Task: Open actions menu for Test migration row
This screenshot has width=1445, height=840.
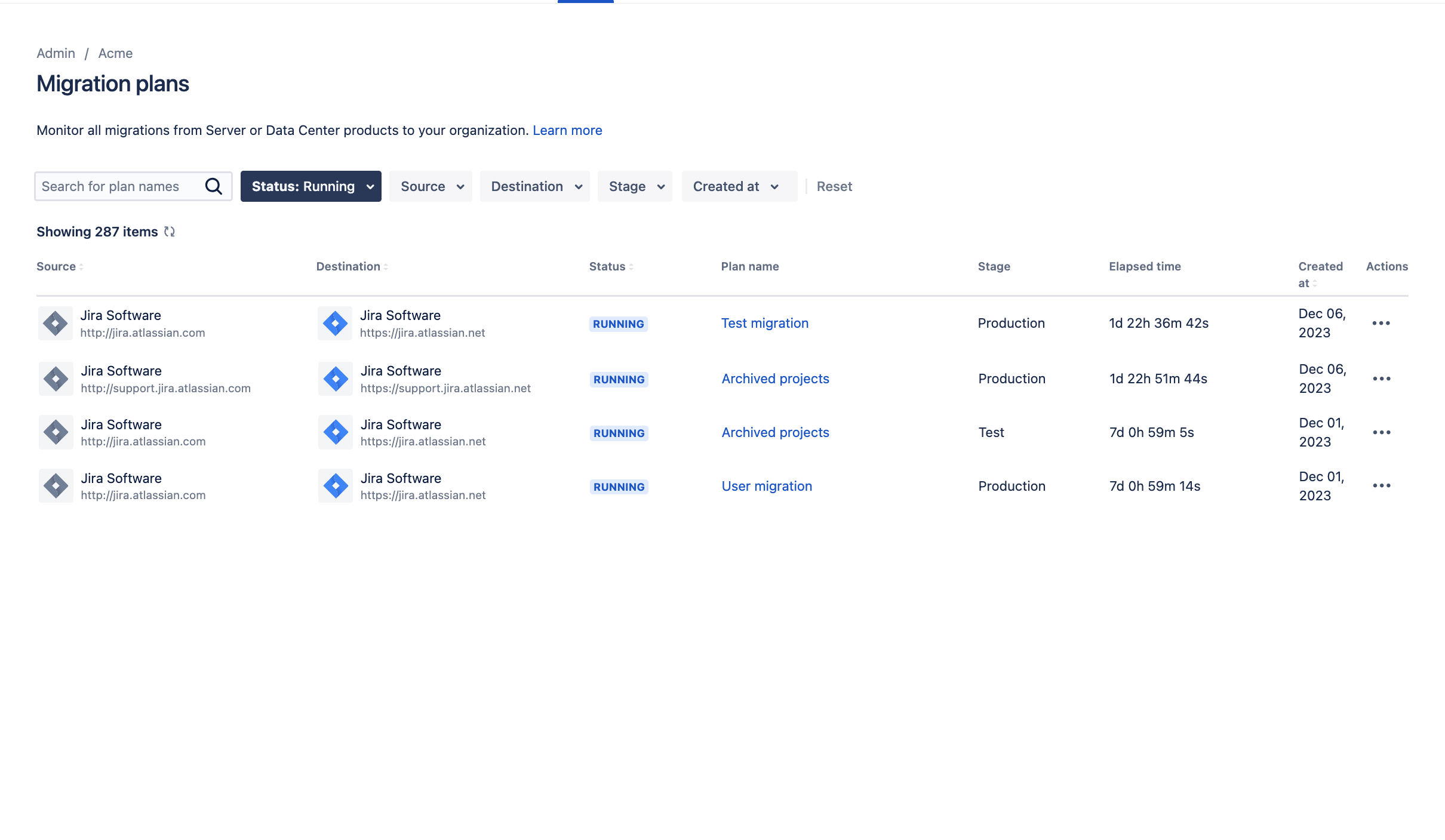Action: point(1381,323)
